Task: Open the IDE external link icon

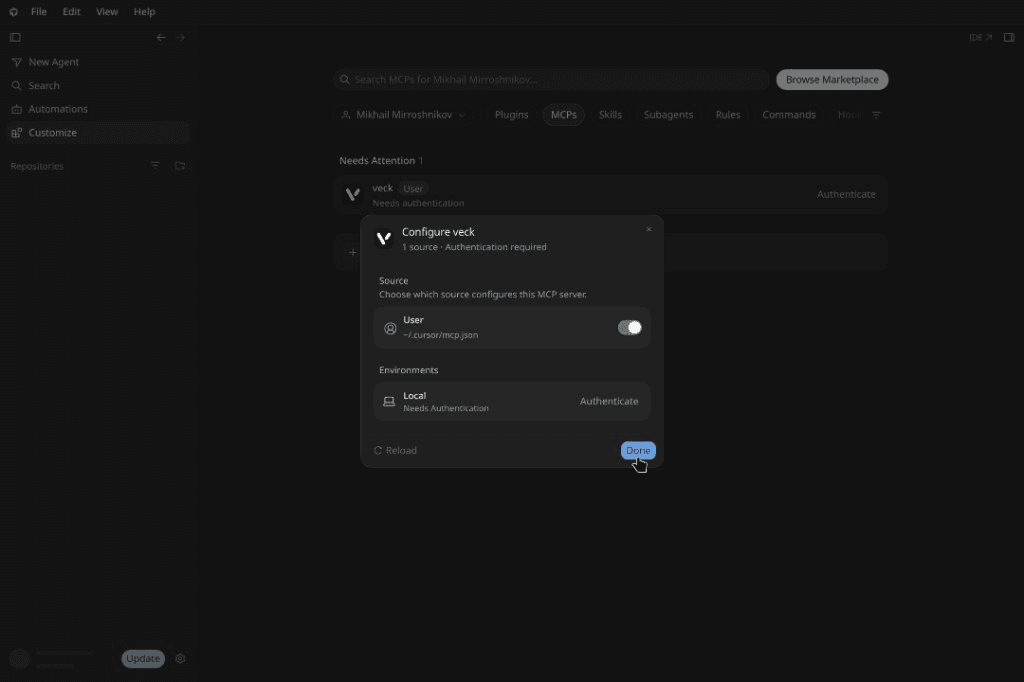Action: (981, 37)
